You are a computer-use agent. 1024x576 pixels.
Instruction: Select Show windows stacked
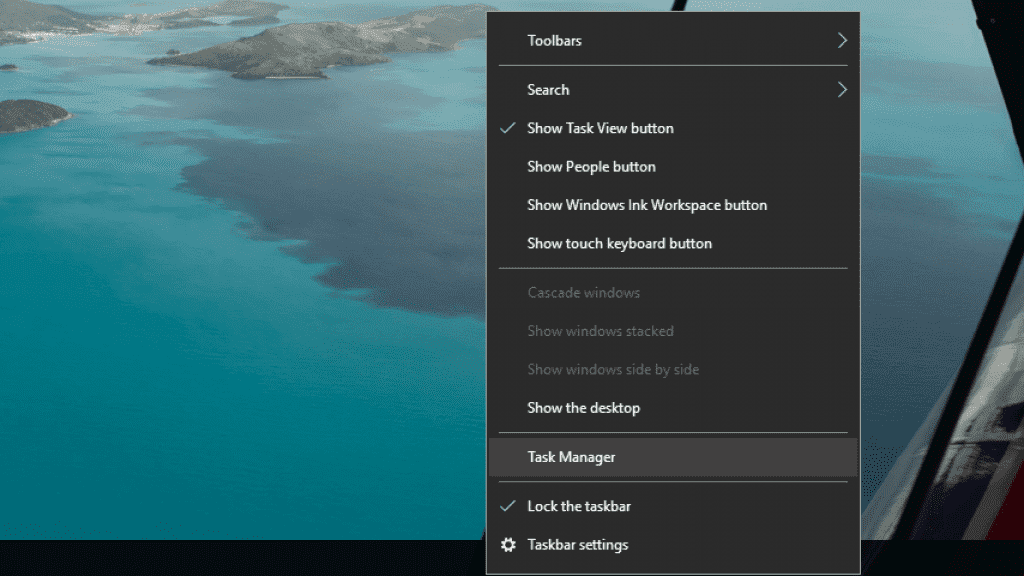click(x=600, y=331)
